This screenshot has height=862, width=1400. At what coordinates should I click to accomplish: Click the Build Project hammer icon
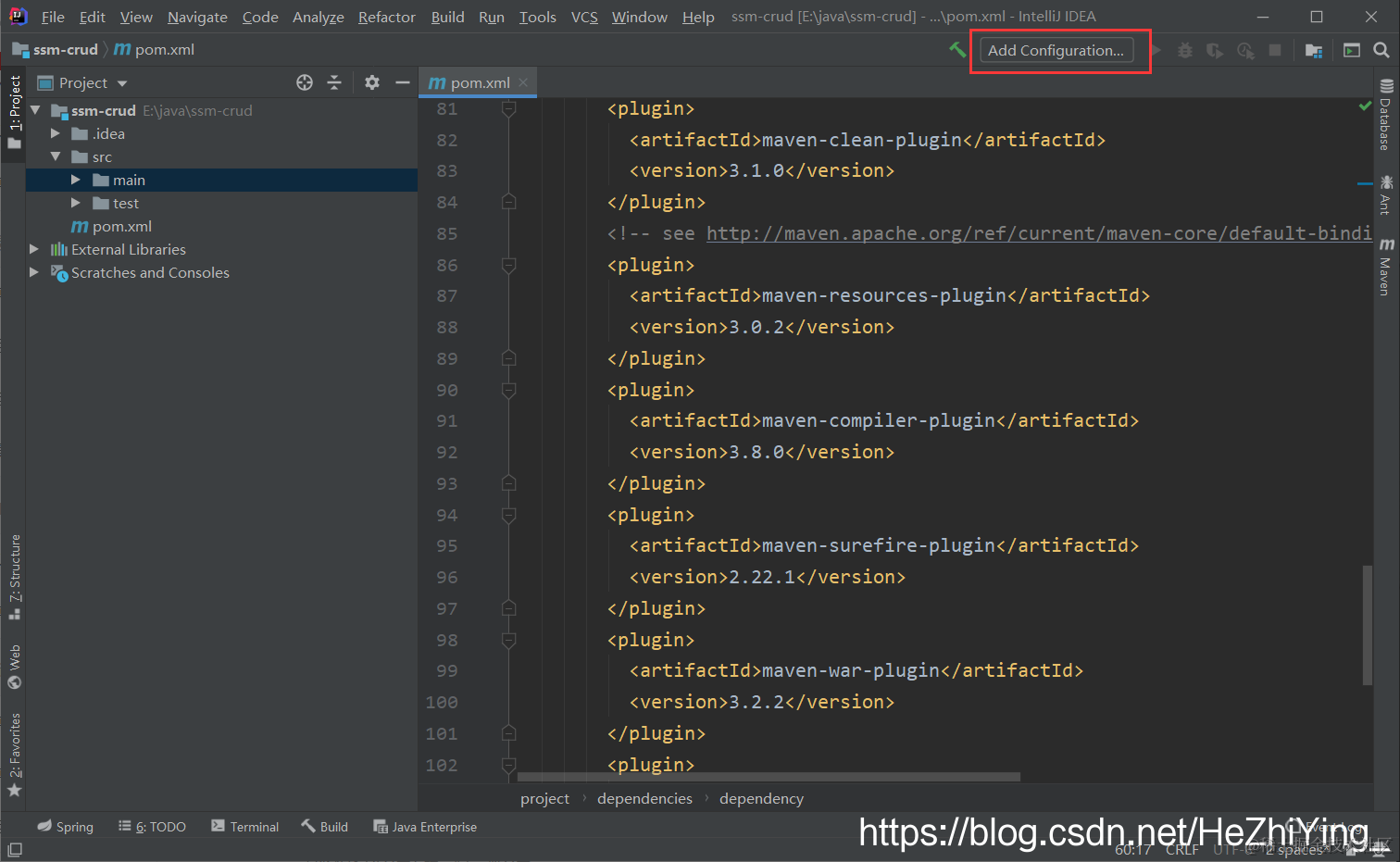click(956, 50)
